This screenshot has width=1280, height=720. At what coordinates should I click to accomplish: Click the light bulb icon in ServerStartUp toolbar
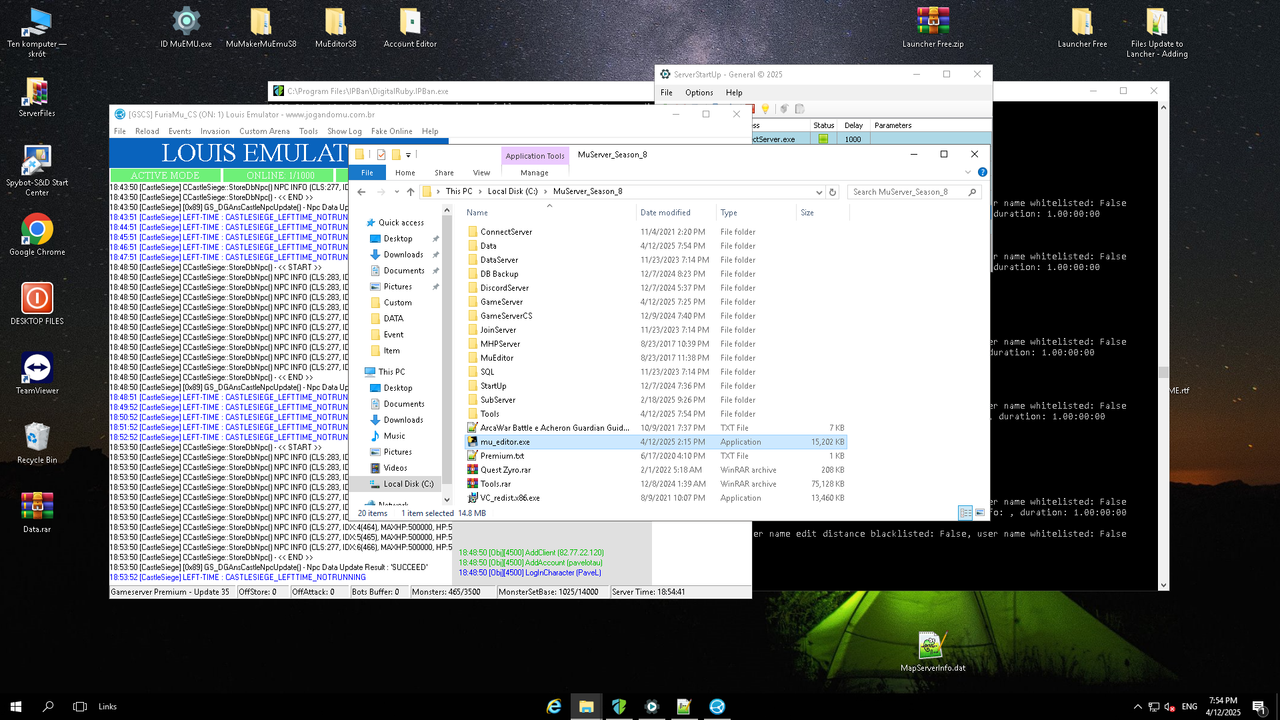pyautogui.click(x=765, y=108)
